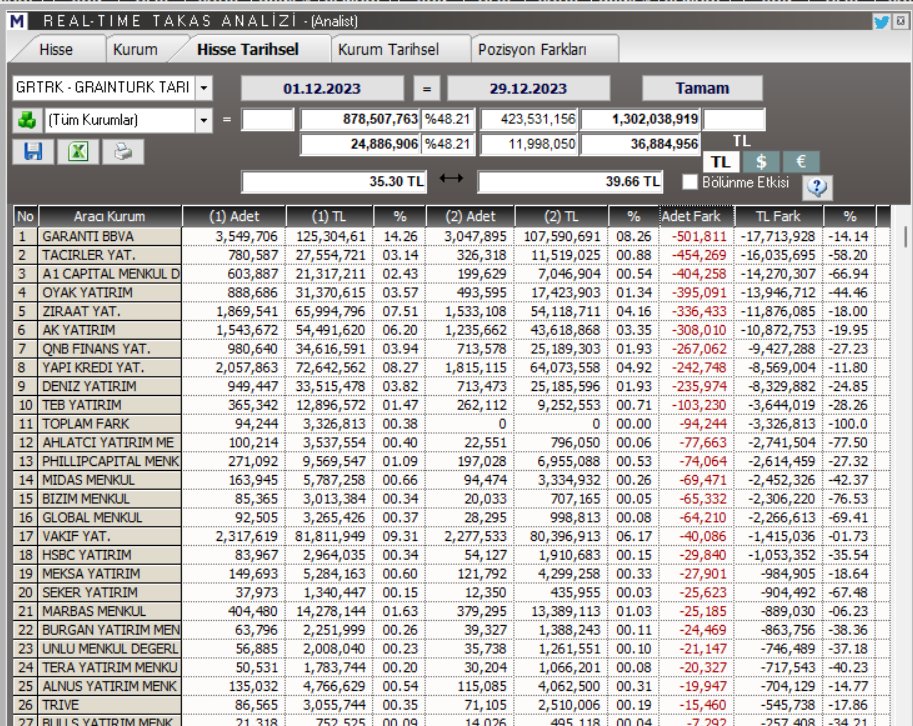This screenshot has height=726, width=913.
Task: Open help with question mark icon
Action: coord(817,187)
